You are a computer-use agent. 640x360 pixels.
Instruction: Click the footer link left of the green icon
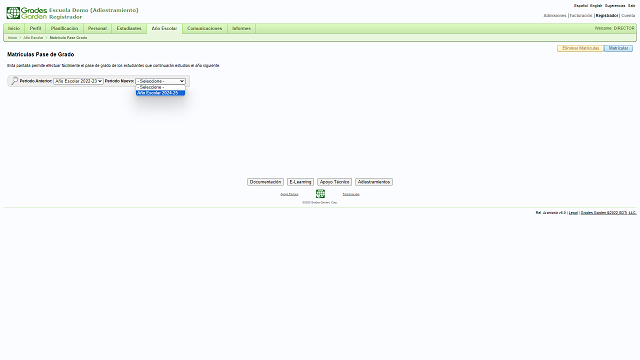click(289, 194)
